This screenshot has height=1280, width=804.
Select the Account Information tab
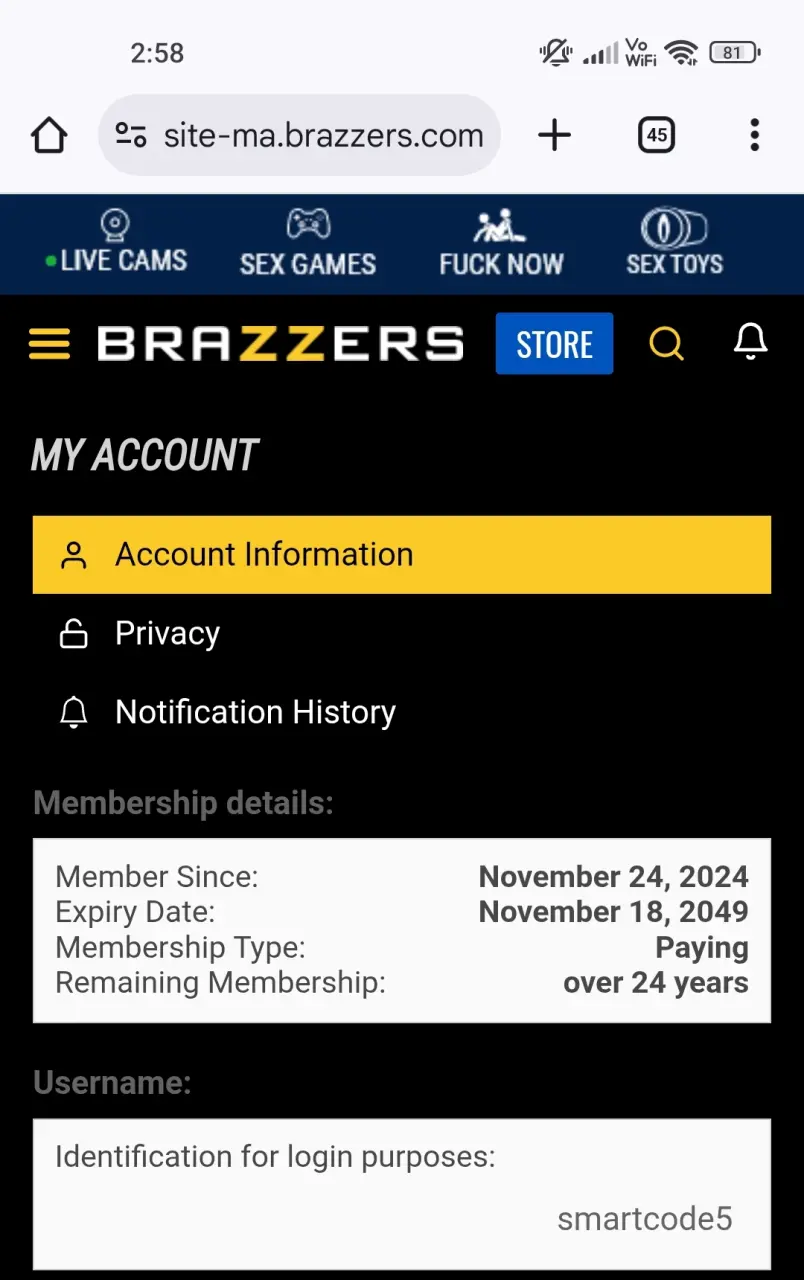coord(402,555)
